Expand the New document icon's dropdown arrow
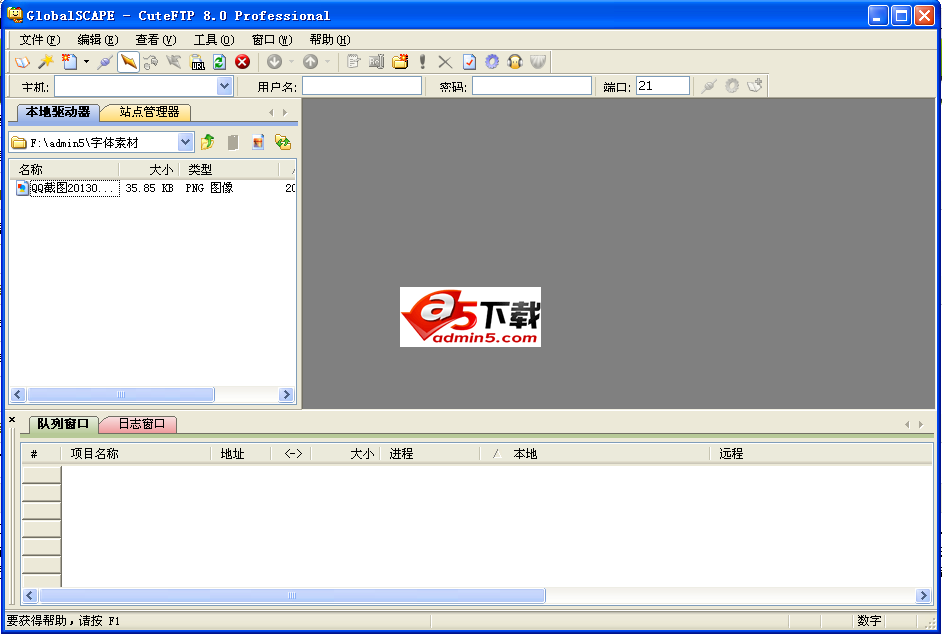The image size is (942, 635). tap(87, 62)
